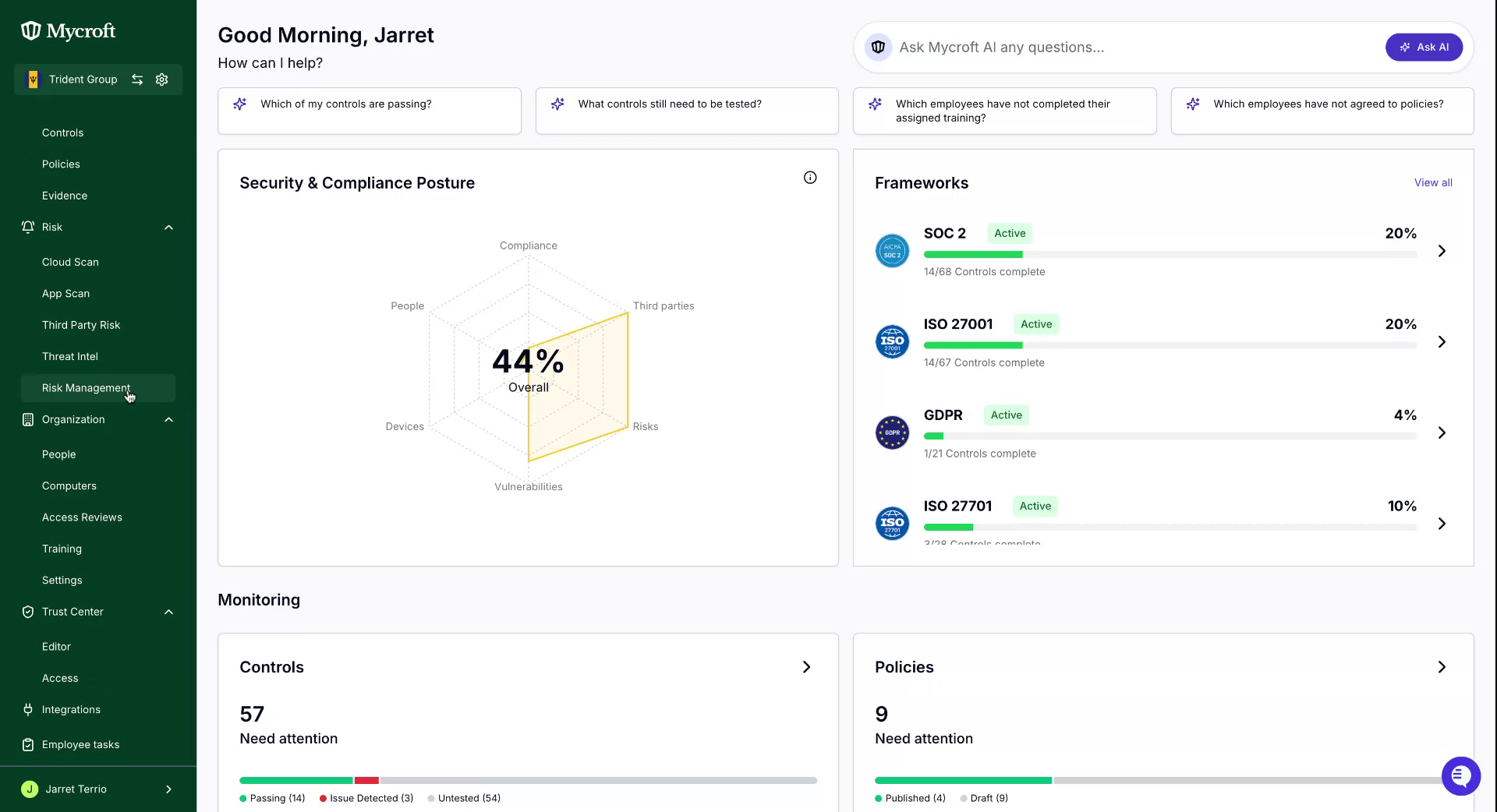Select 'Which of my controls are passing?' suggestion
Image resolution: width=1497 pixels, height=812 pixels.
pyautogui.click(x=370, y=111)
